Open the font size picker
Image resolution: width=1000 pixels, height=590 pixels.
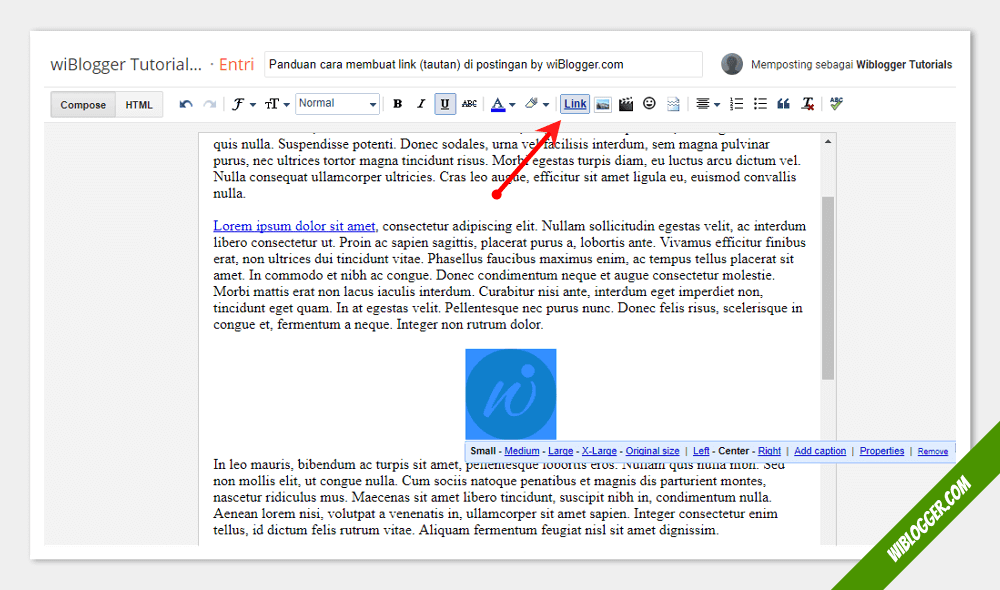277,104
